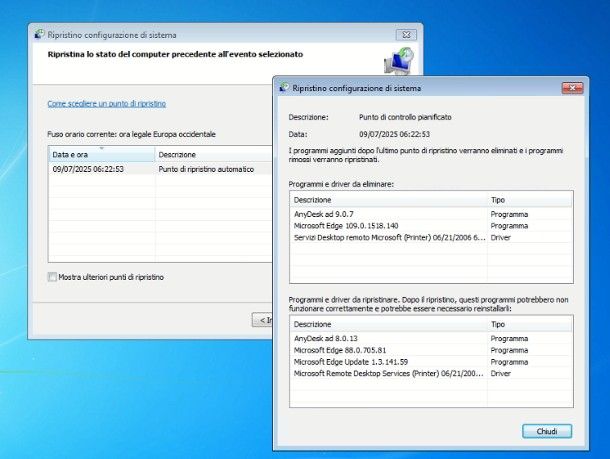
Task: Click the Chiudi button
Action: pos(547,431)
